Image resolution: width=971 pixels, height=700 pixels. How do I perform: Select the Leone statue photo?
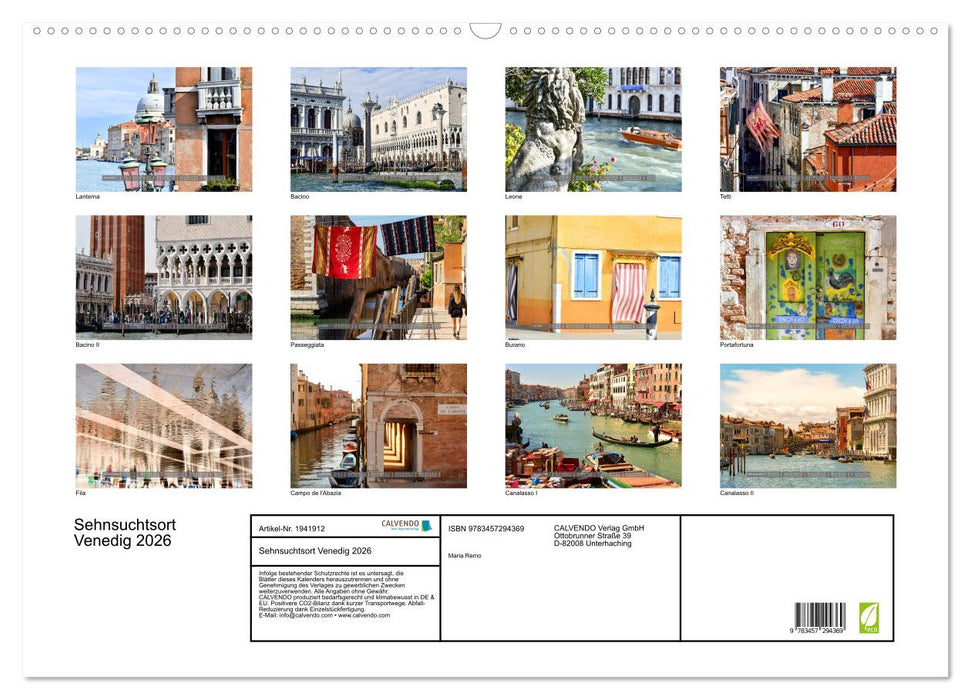[592, 128]
